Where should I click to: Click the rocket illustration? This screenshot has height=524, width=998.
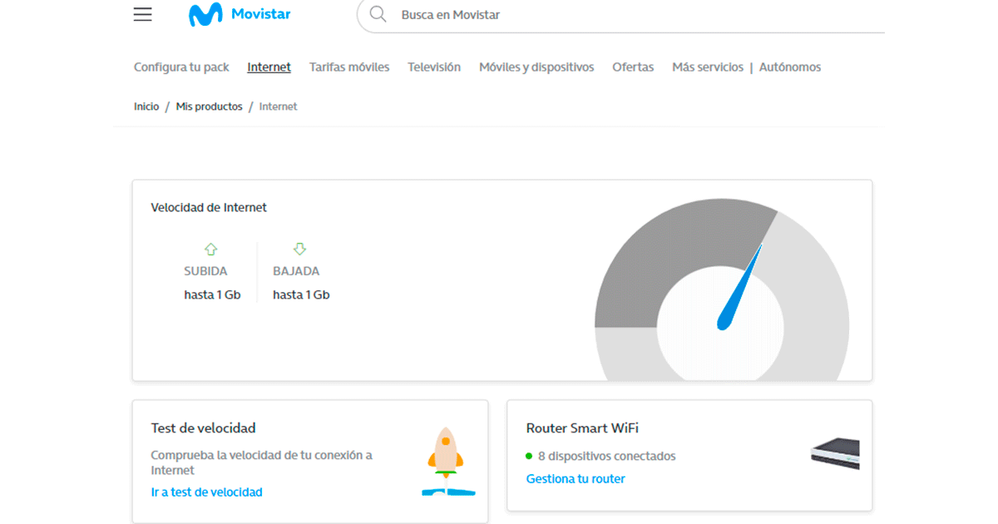point(448,462)
